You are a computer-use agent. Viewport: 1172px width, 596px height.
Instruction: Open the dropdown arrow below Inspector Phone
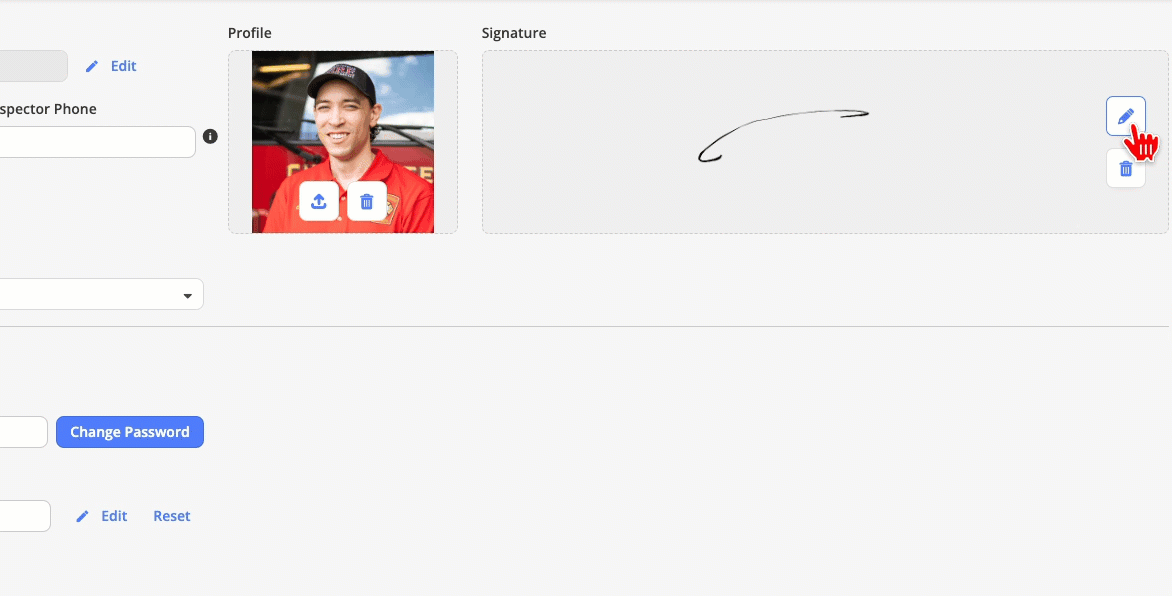pos(188,296)
